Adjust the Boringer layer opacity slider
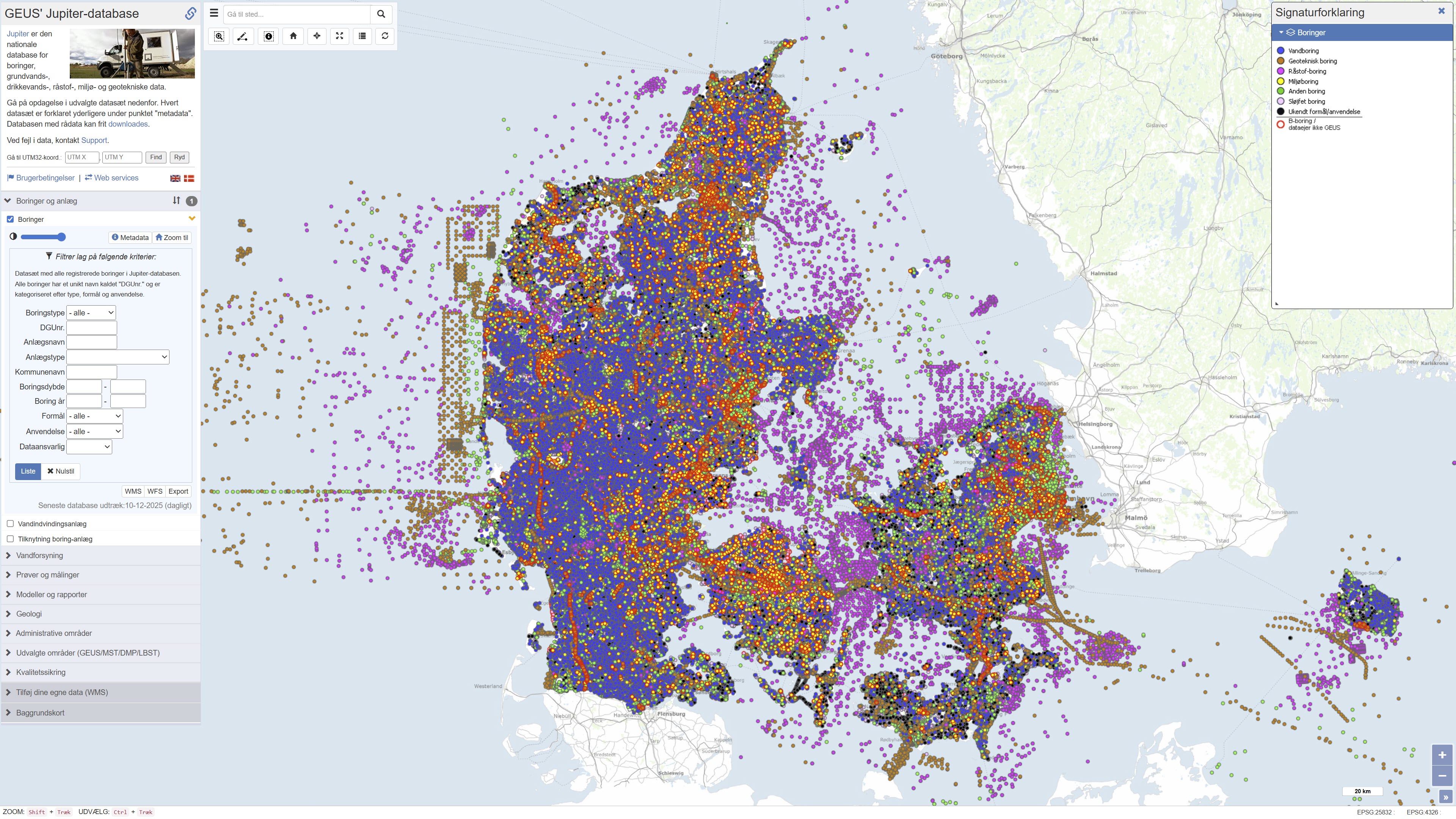This screenshot has width=1456, height=819. click(x=61, y=237)
